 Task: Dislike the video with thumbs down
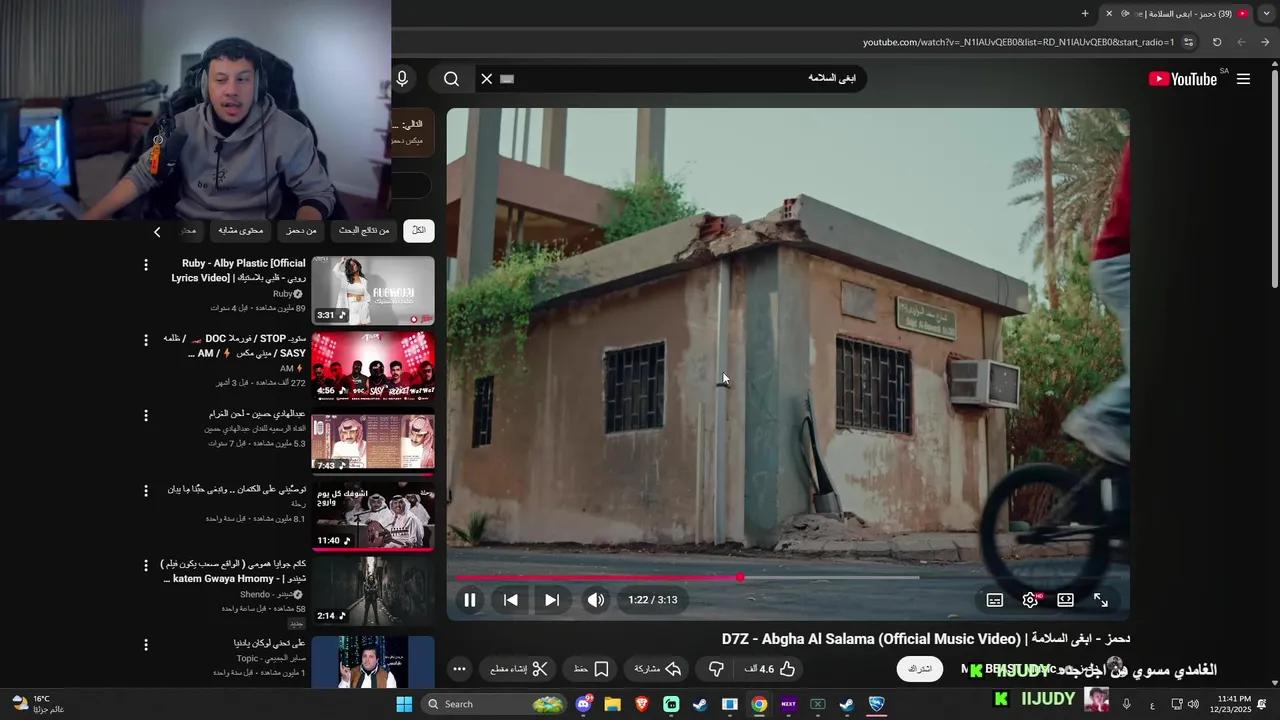[716, 669]
